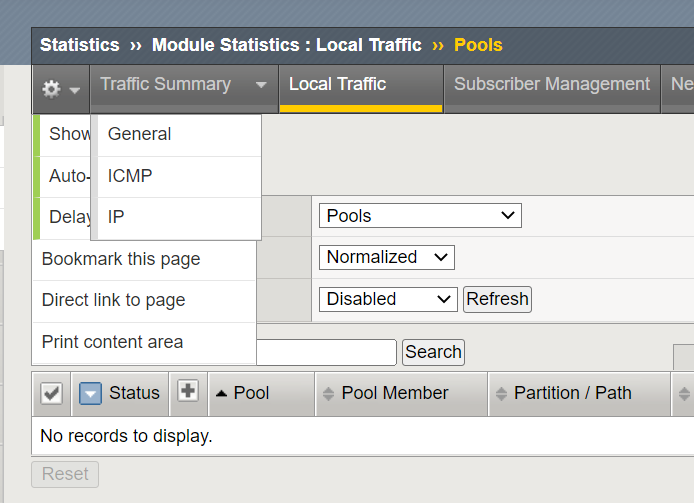695x504 pixels.
Task: Select General from Traffic Summary menu
Action: pos(139,134)
